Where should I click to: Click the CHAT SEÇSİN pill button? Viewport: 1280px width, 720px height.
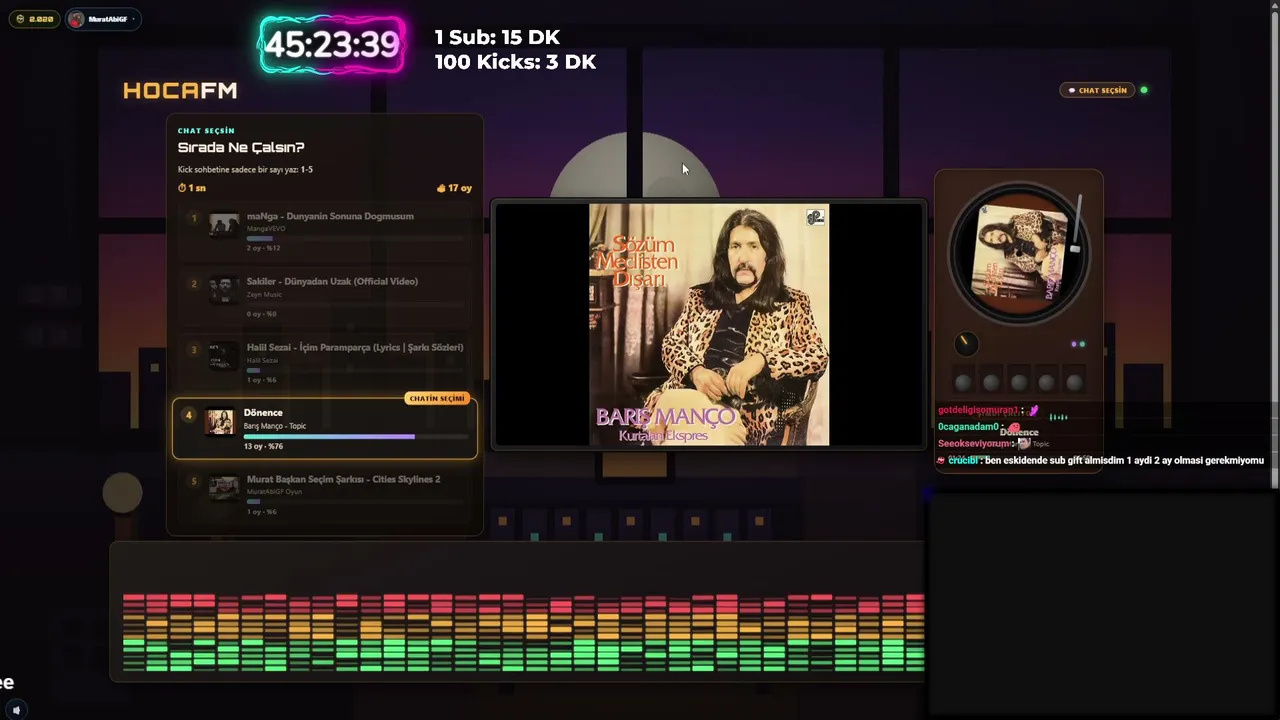pos(1098,90)
